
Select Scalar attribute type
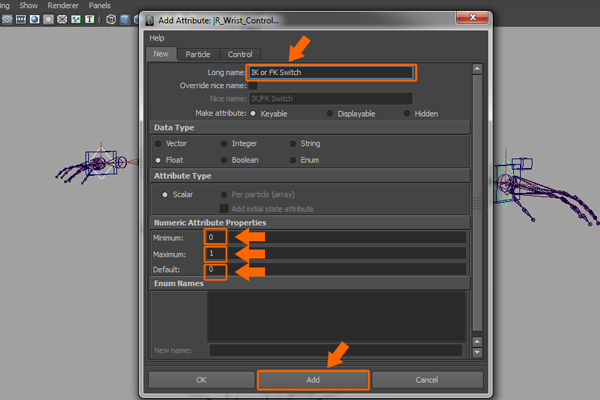point(165,194)
